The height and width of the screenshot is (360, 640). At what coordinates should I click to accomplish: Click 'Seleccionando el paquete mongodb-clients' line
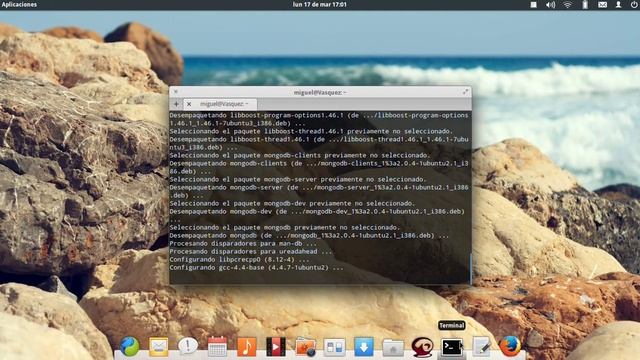coord(300,155)
